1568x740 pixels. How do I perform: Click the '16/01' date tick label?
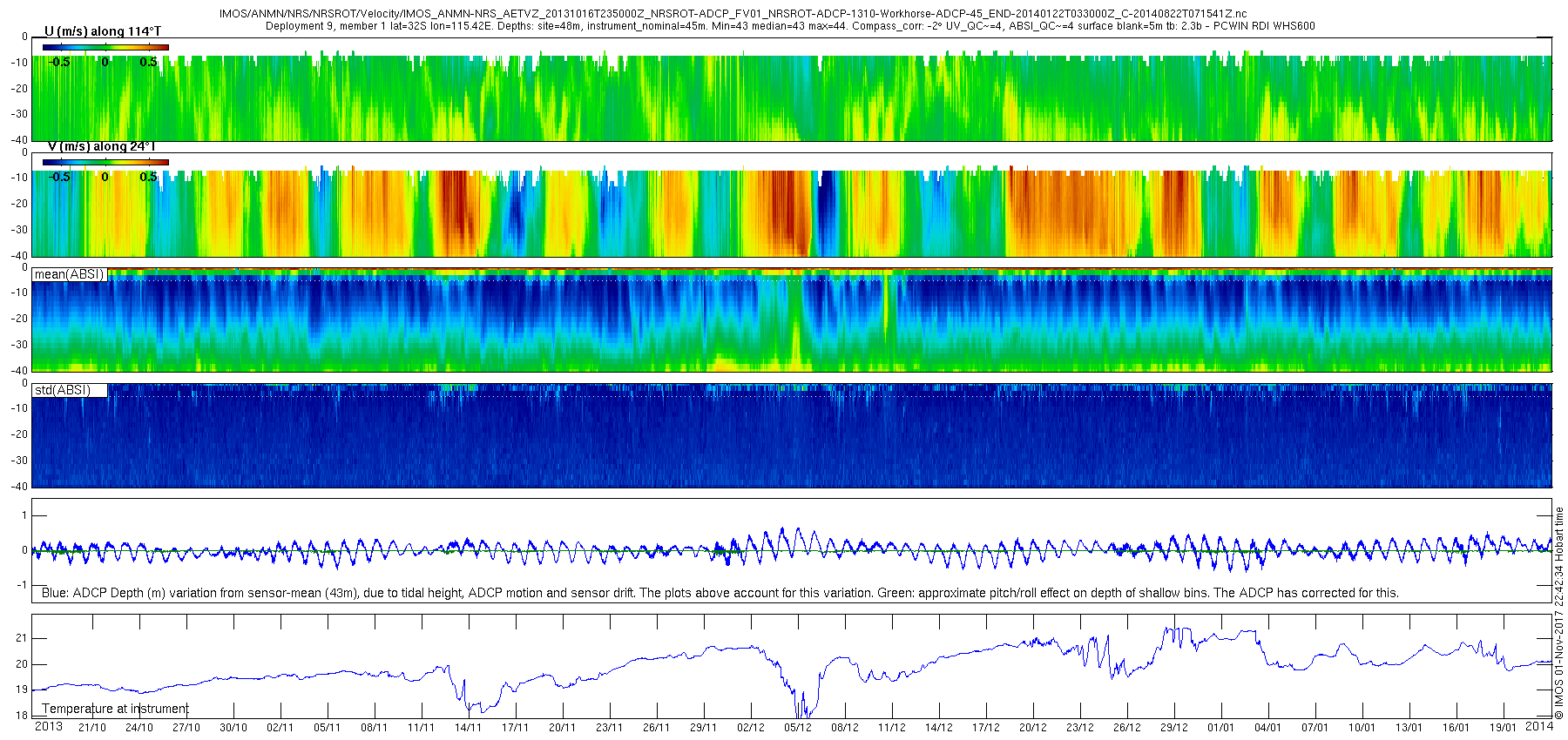(x=1456, y=728)
